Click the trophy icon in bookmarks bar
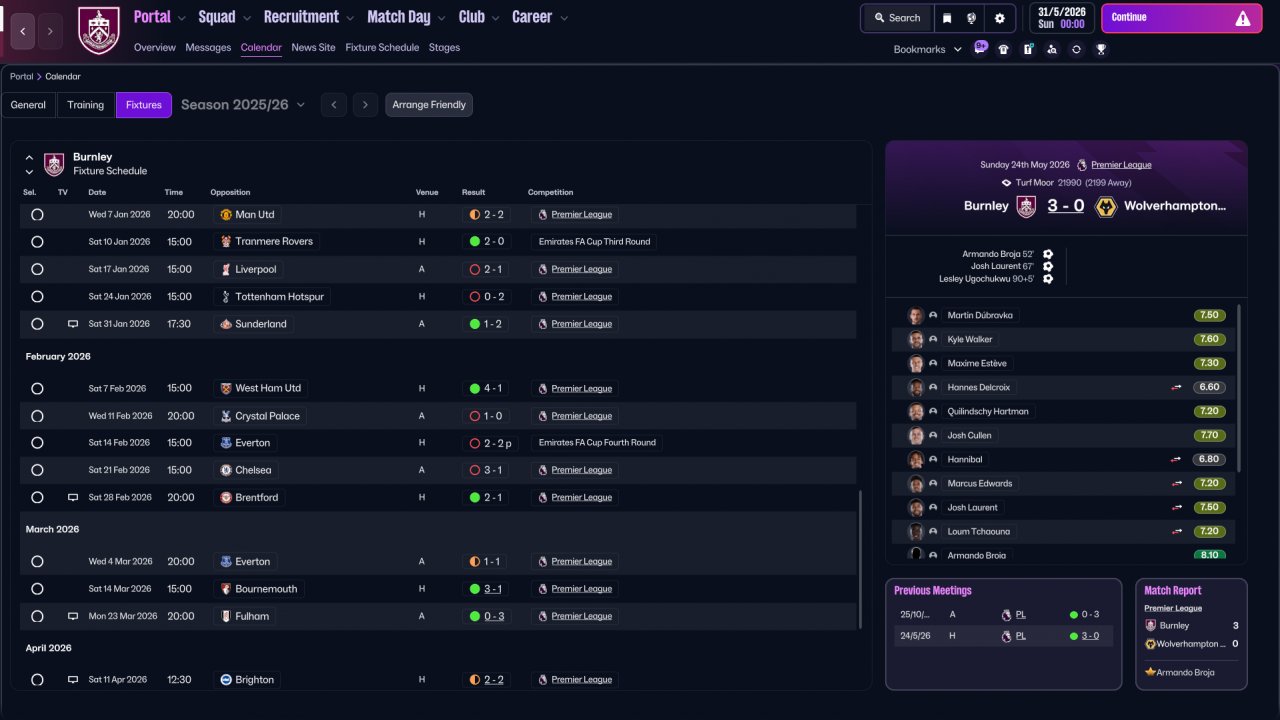This screenshot has height=720, width=1280. [x=1101, y=49]
